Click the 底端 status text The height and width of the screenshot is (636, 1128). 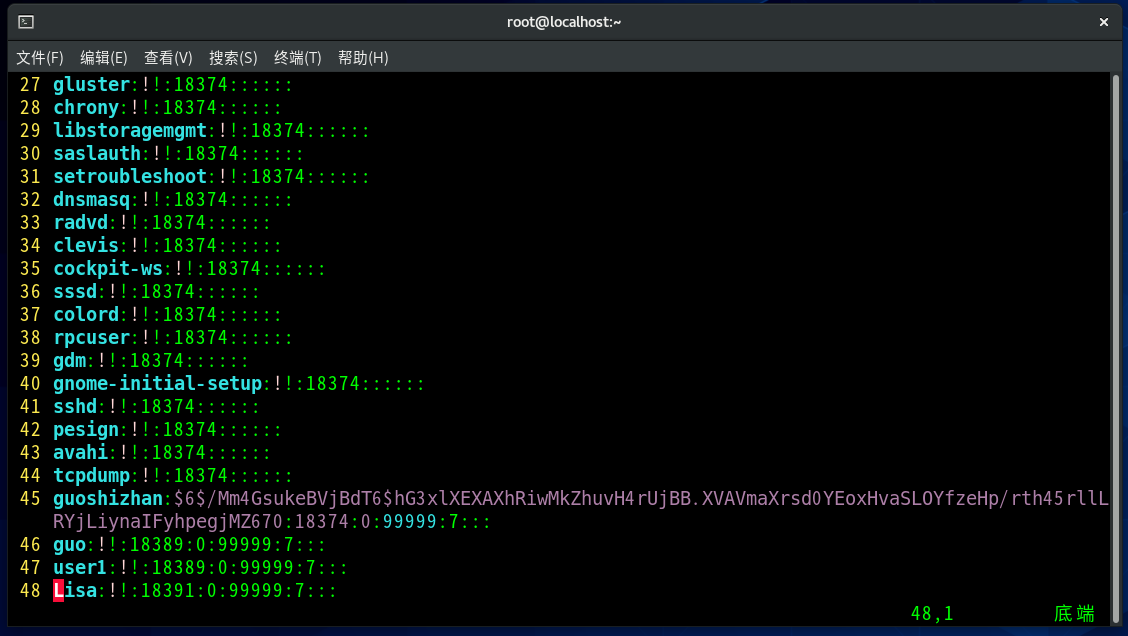pyautogui.click(x=1073, y=613)
